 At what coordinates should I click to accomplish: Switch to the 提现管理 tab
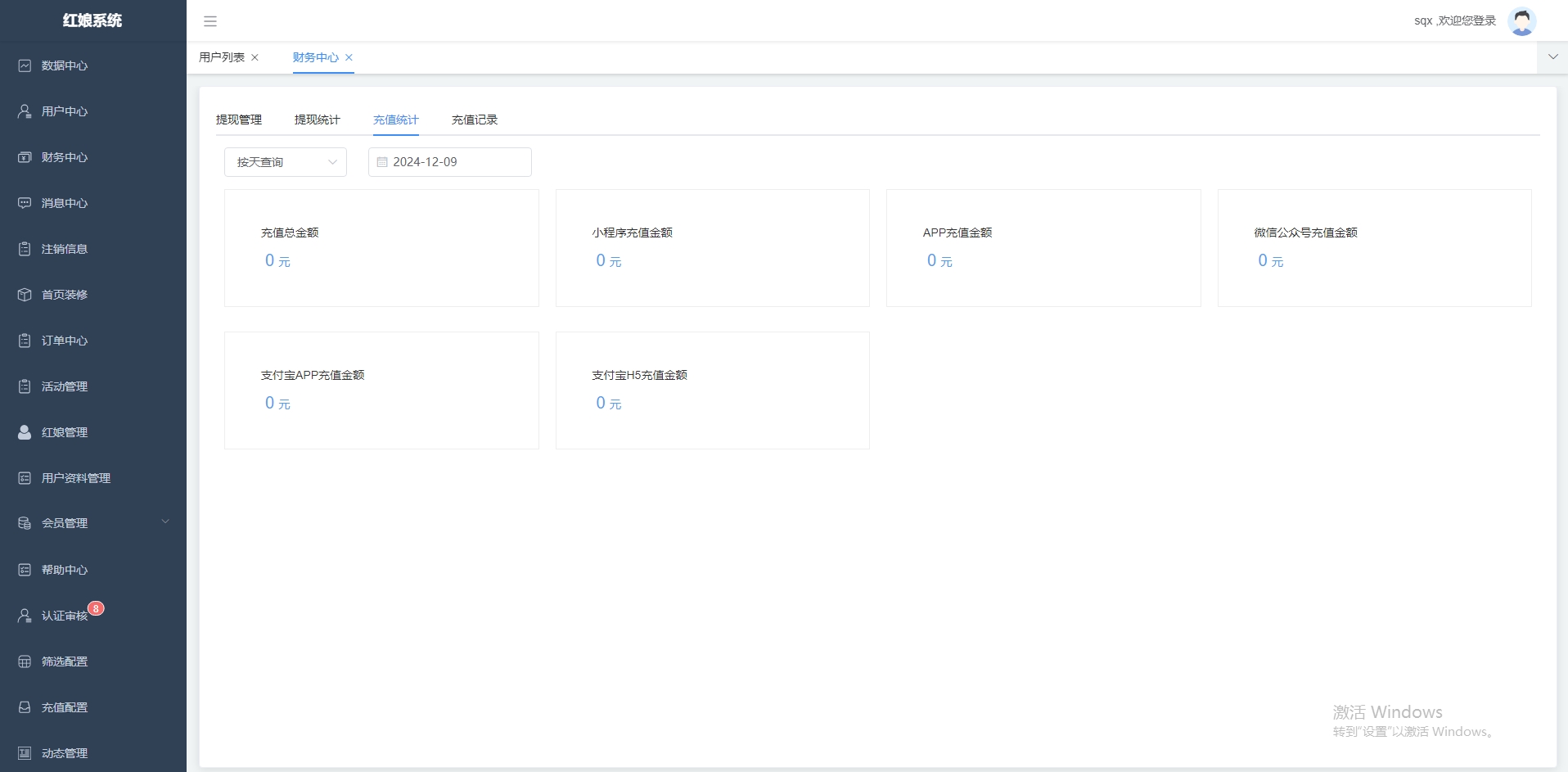point(239,120)
